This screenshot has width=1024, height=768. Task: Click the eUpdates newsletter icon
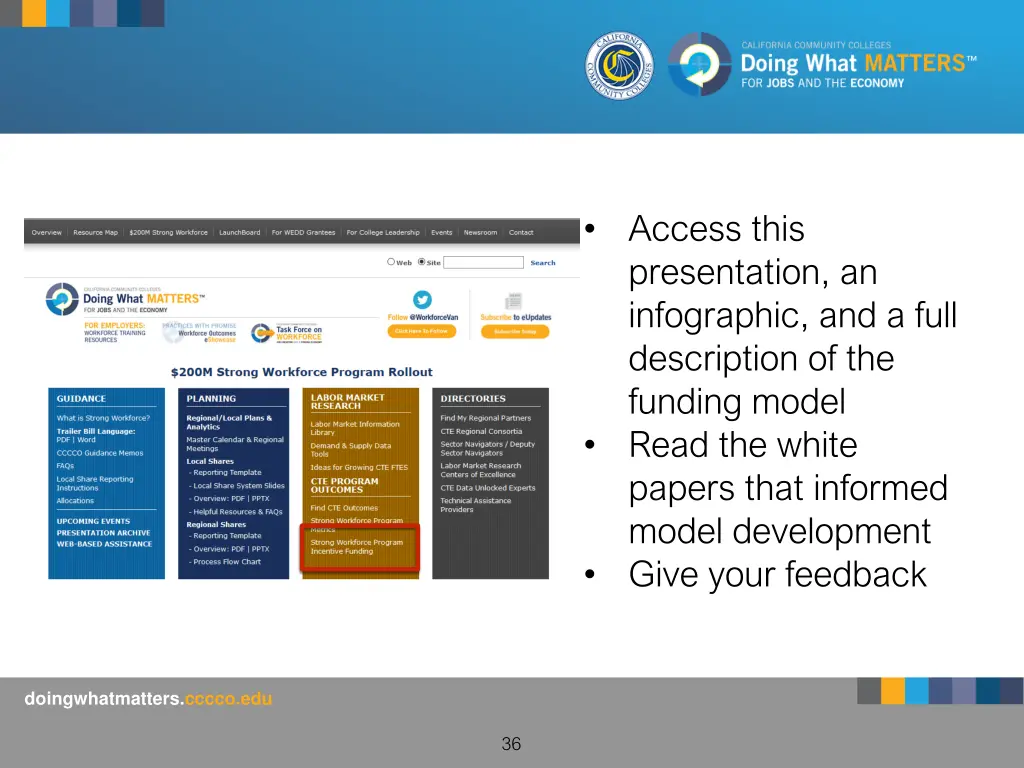click(x=514, y=301)
